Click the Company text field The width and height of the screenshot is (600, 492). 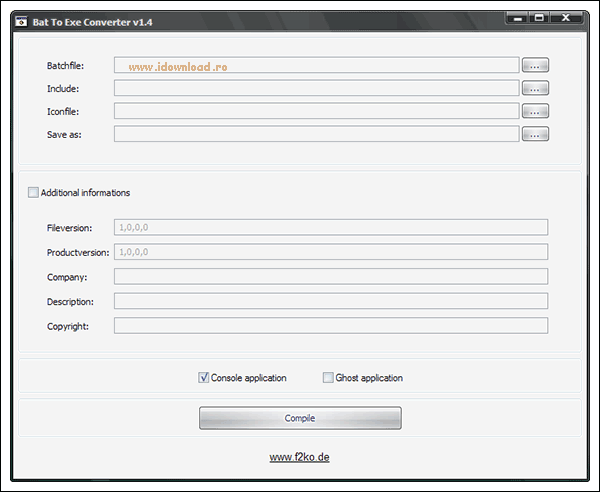[x=331, y=276]
